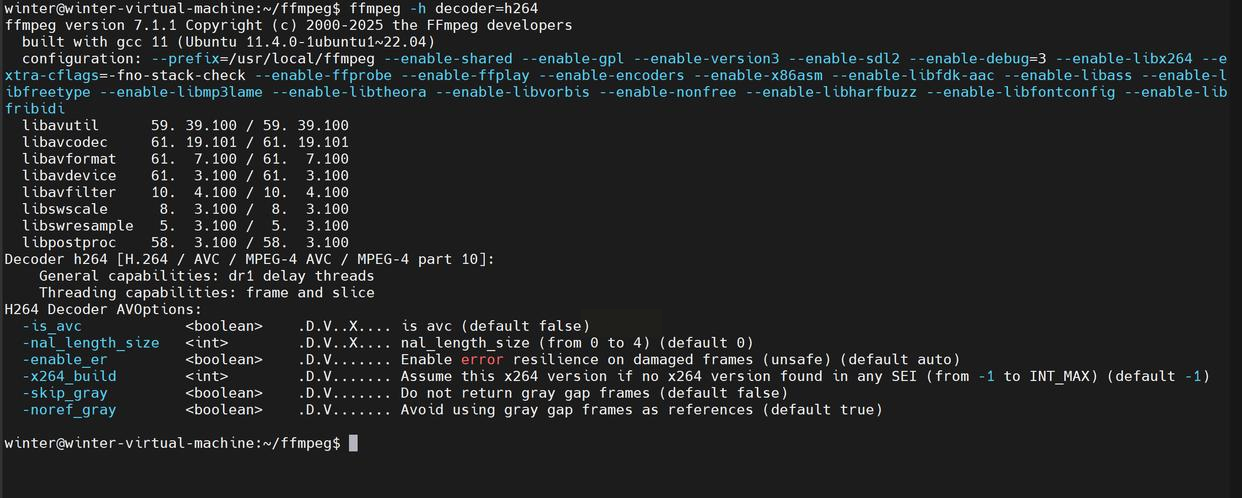Click the --enable-shared configuration flag
Image resolution: width=1242 pixels, height=498 pixels.
448,59
